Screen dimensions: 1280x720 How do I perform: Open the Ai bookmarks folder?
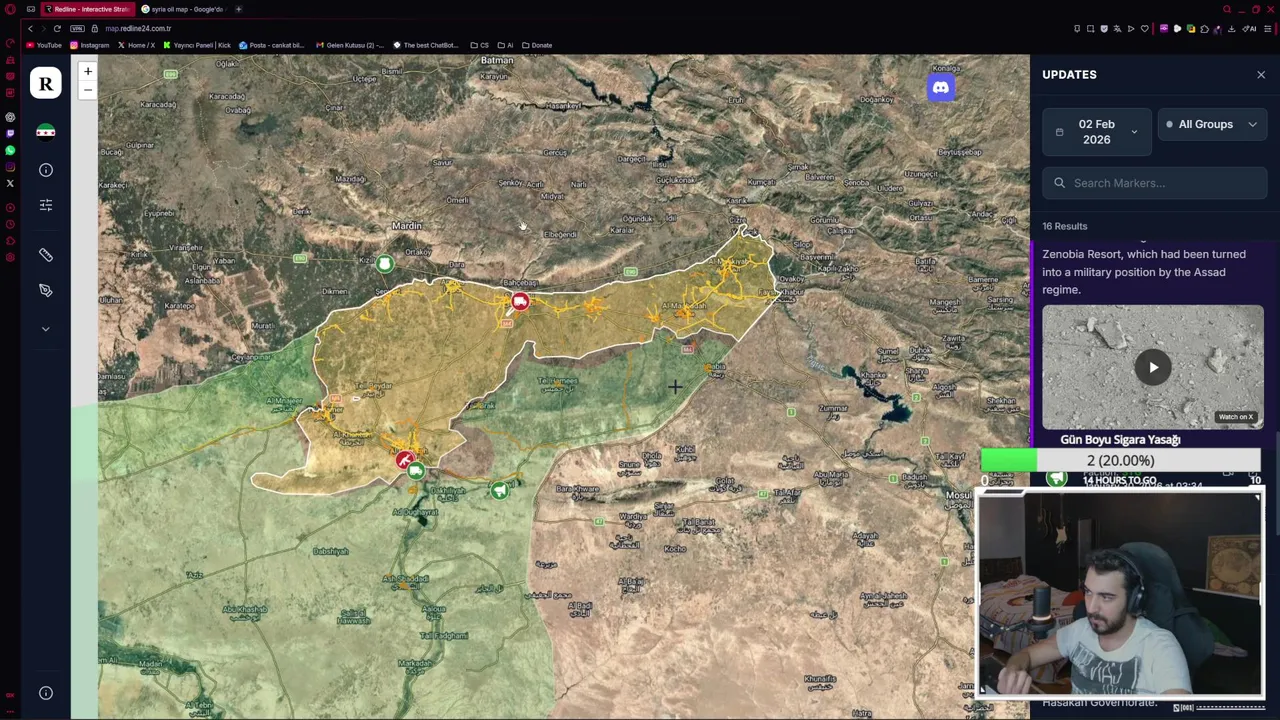point(505,45)
